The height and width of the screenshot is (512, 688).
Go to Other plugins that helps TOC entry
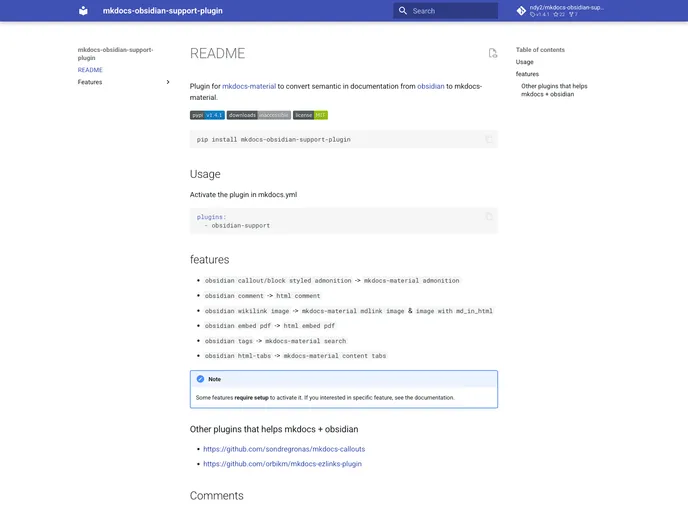[554, 90]
